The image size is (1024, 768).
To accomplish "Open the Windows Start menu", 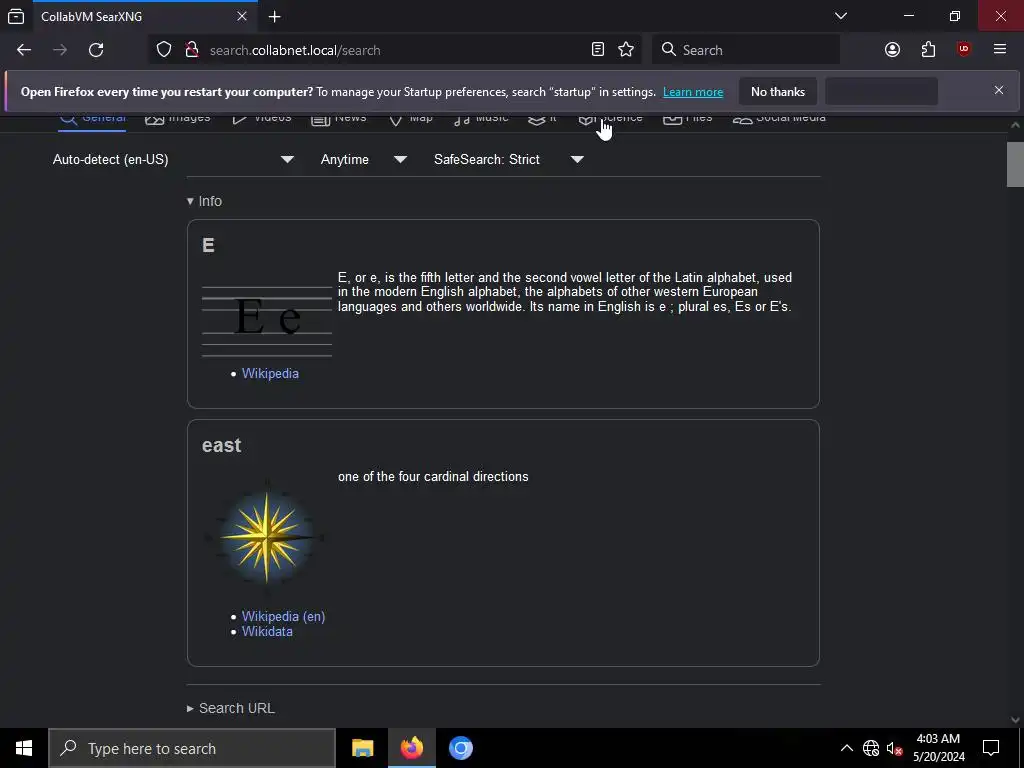I will (24, 748).
